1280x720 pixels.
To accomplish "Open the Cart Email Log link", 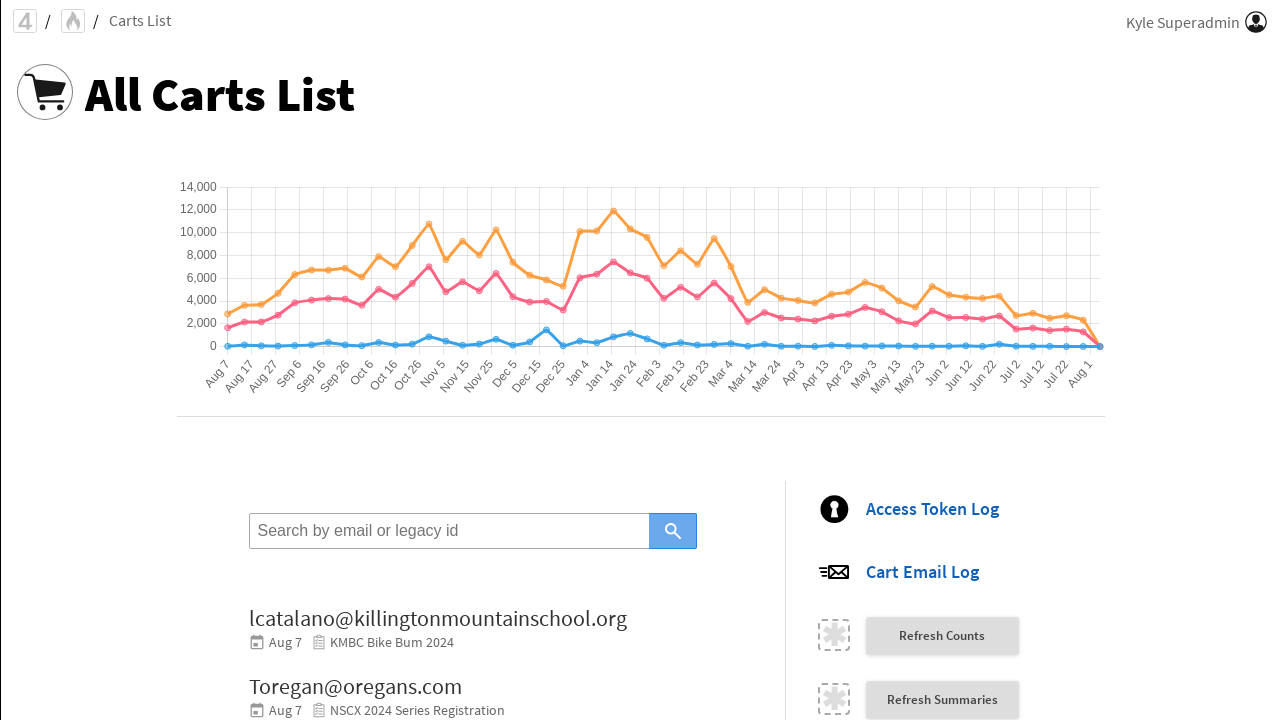I will click(922, 572).
